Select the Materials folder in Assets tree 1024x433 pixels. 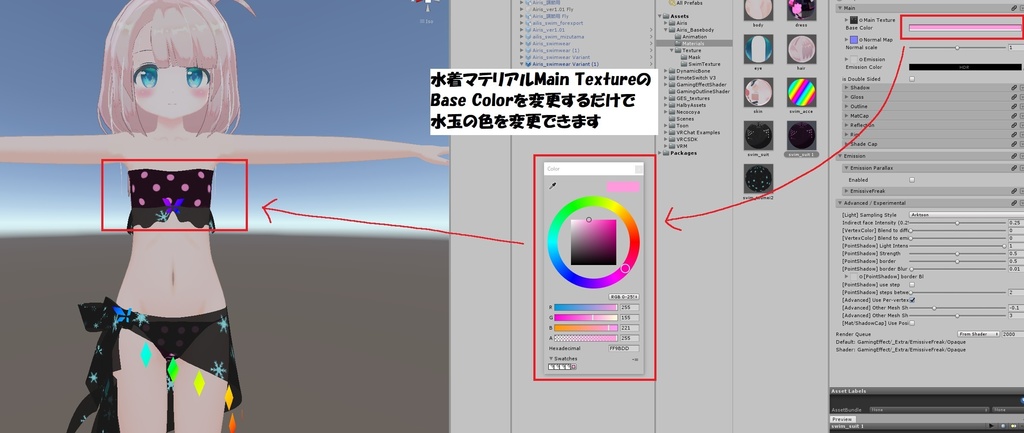(x=694, y=44)
